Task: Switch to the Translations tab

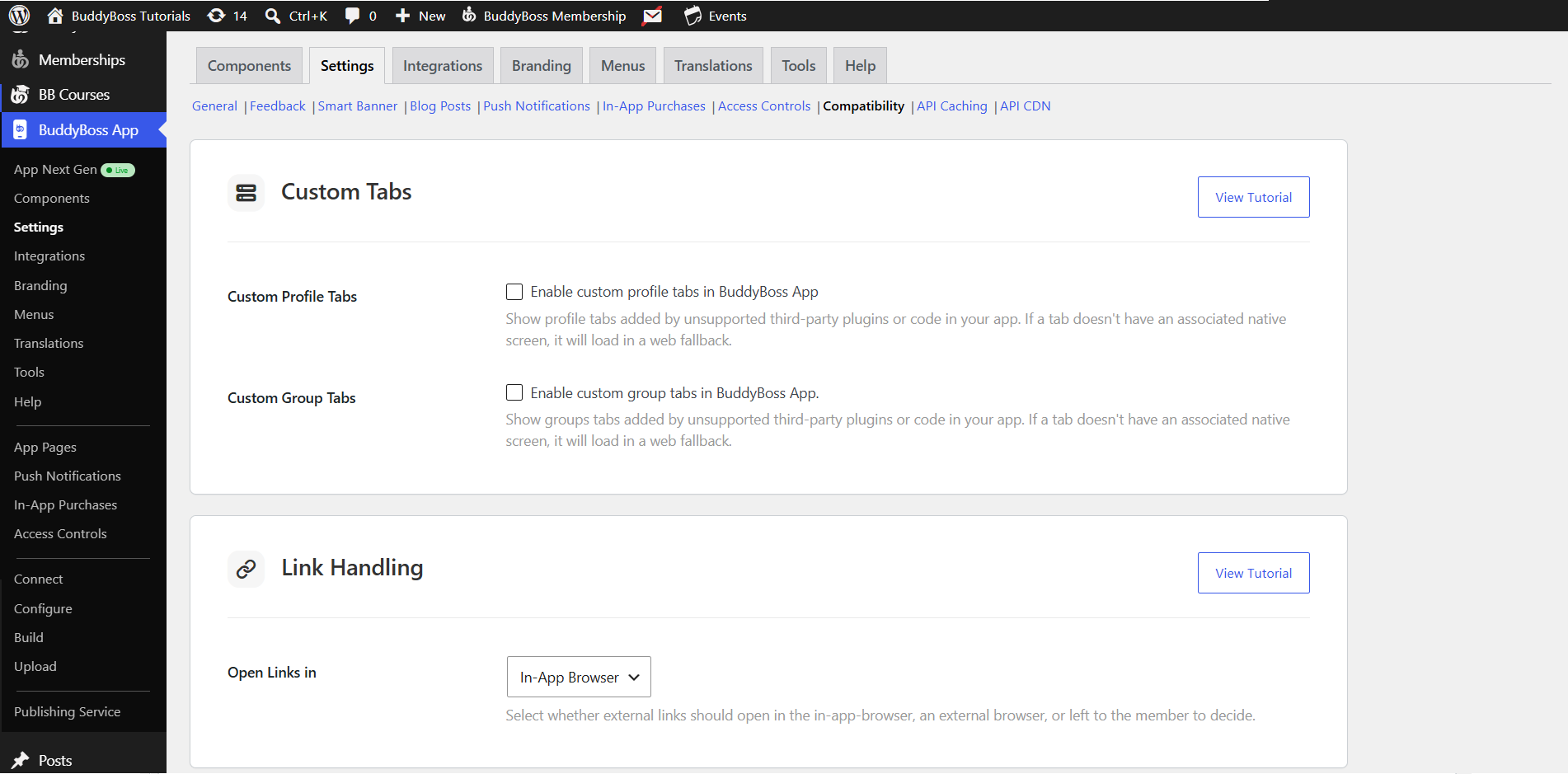Action: coord(713,66)
